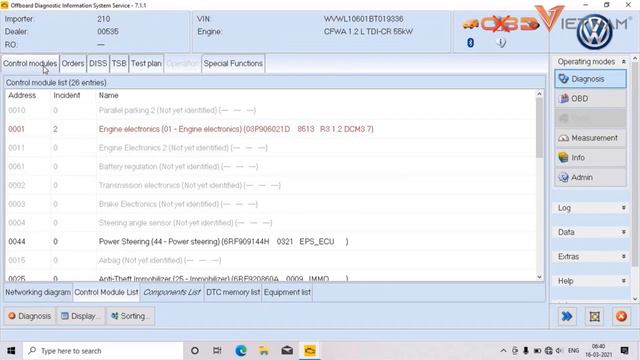Select Transmission electronics 0002 row
640x360 pixels.
pos(270,185)
